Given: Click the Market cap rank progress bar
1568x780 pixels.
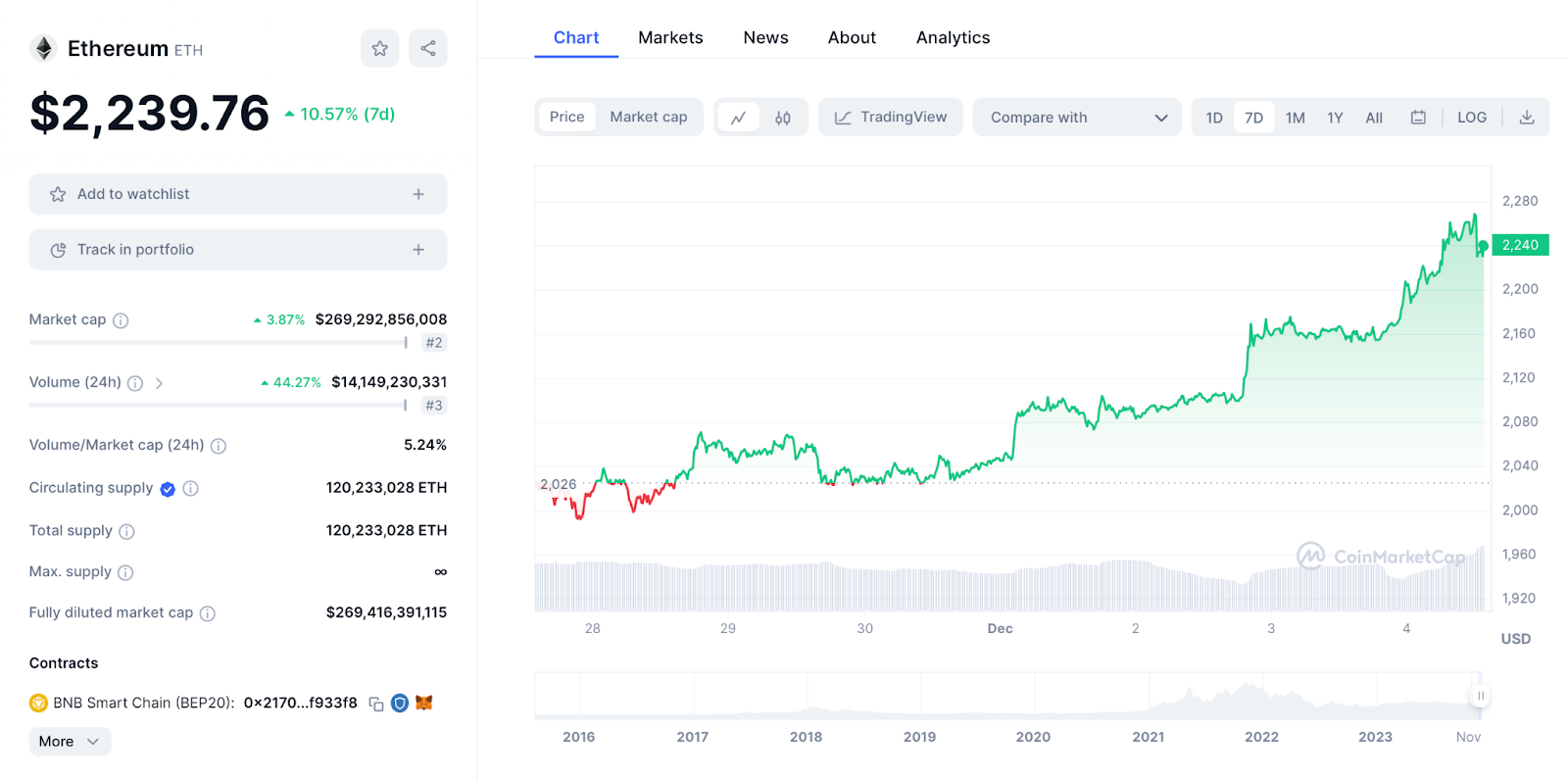Looking at the screenshot, I should coord(219,343).
